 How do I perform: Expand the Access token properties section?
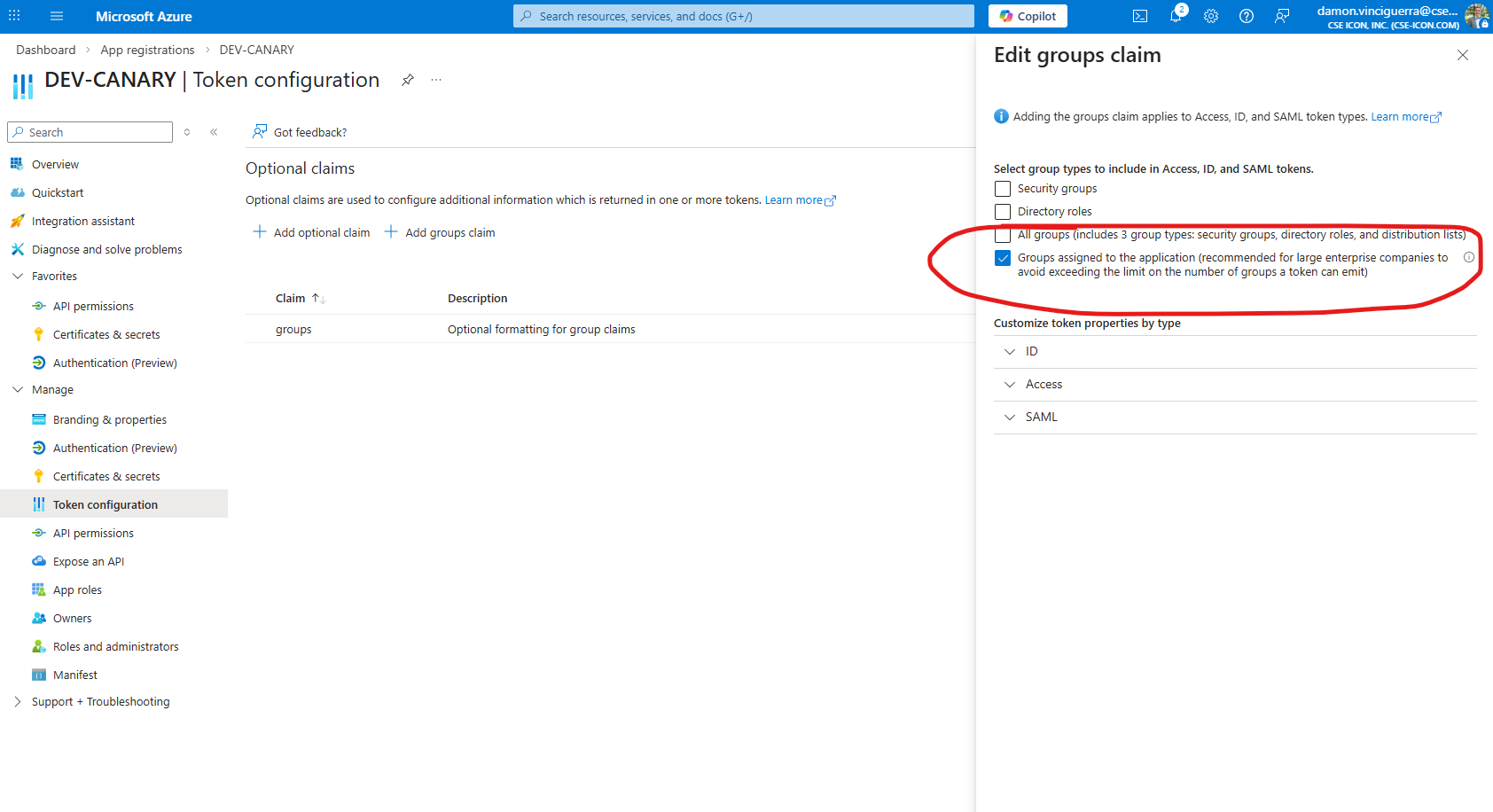pyautogui.click(x=1044, y=385)
